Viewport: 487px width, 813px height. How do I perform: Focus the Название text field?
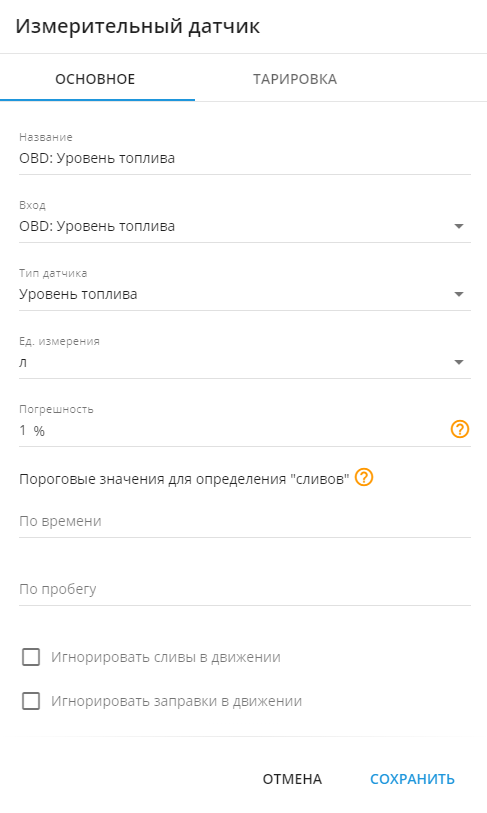(245, 158)
